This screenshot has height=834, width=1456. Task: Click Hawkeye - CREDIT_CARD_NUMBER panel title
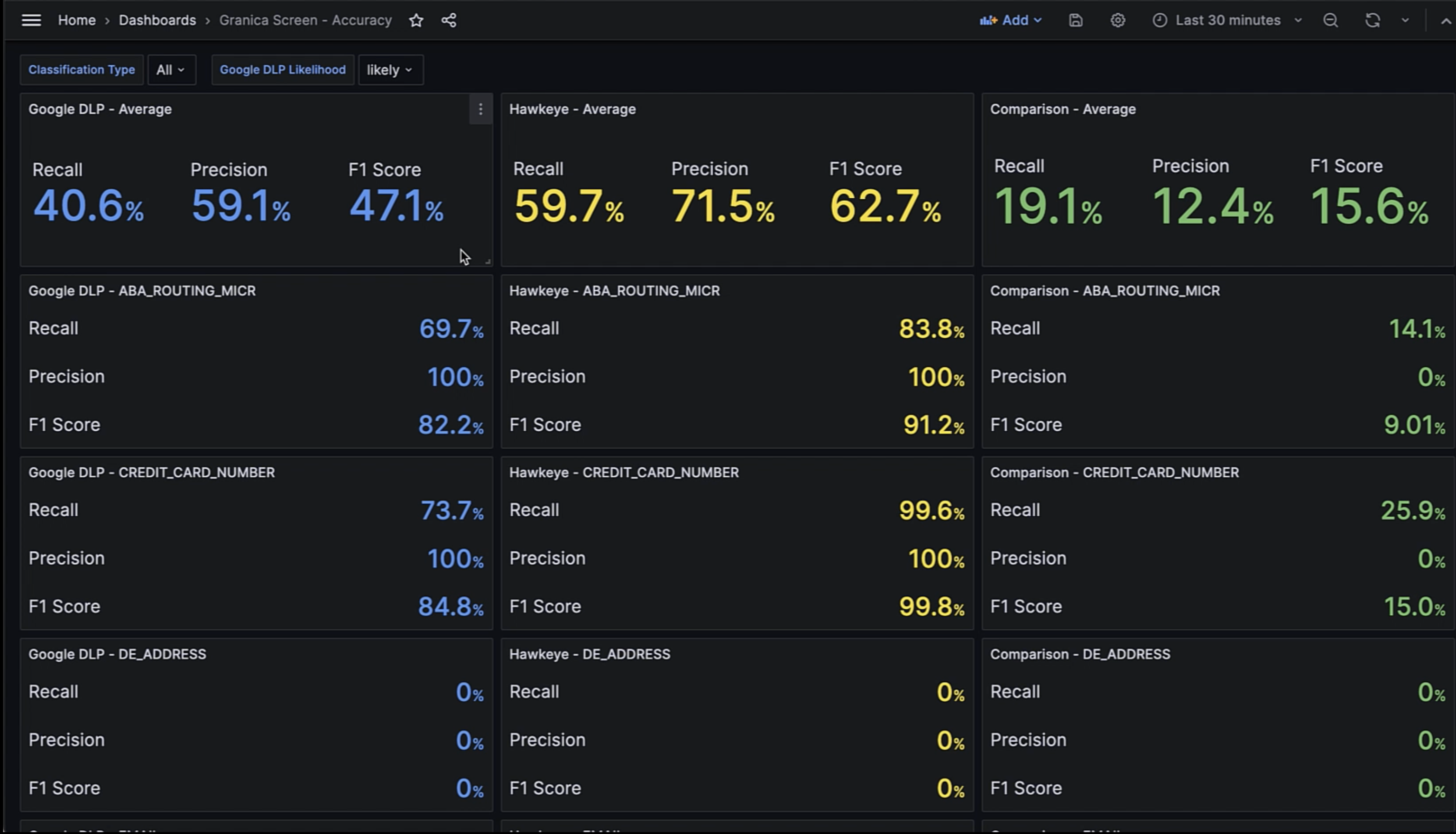click(x=624, y=473)
